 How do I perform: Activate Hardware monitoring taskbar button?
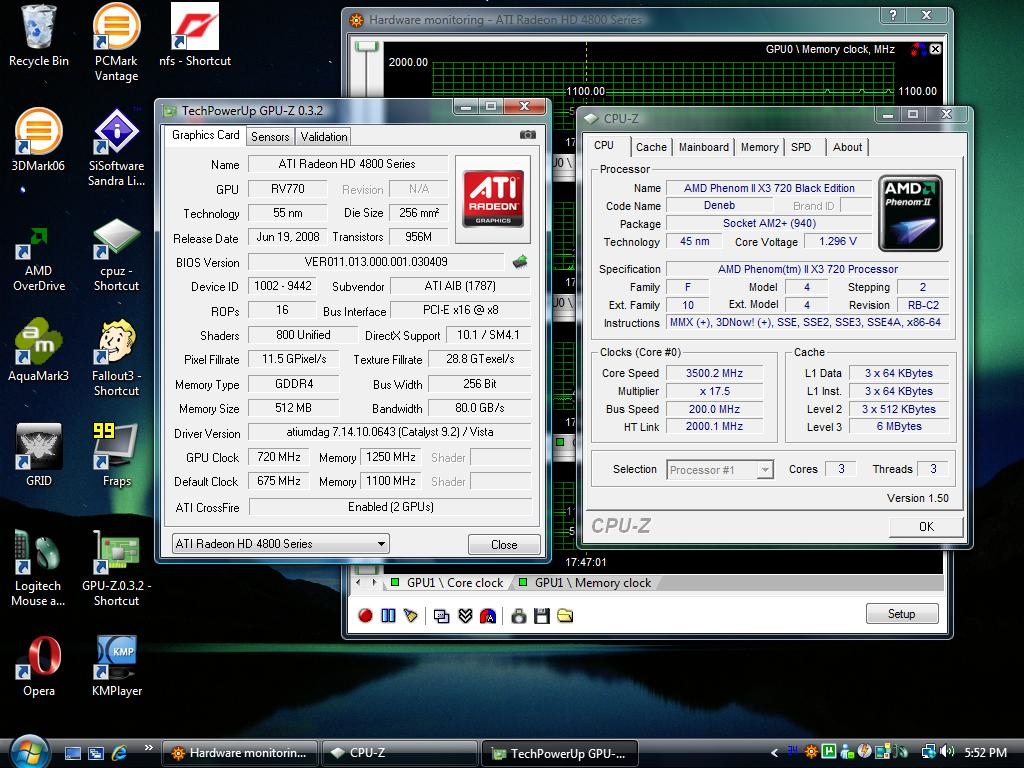pyautogui.click(x=239, y=753)
